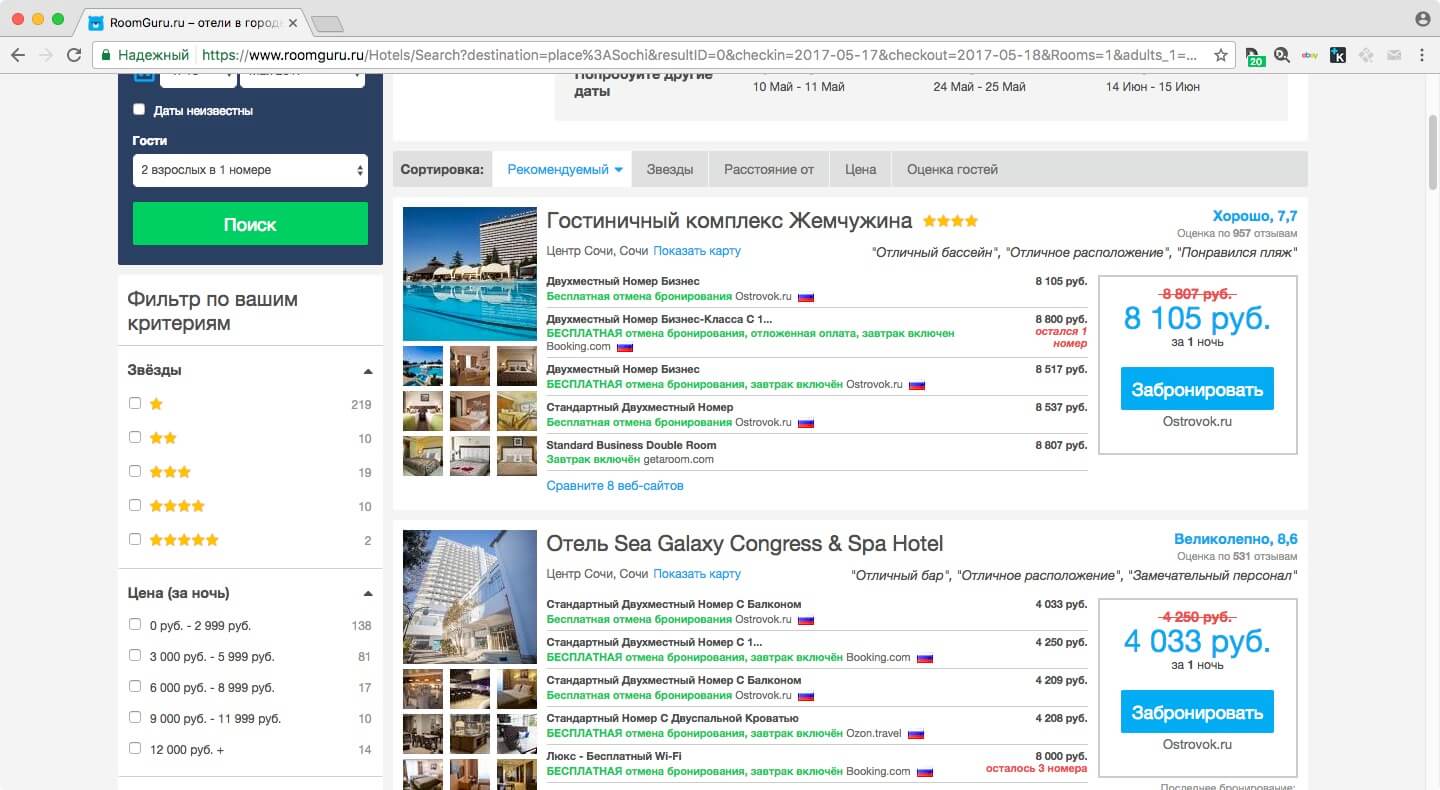Check price range 0 – 2 999 руб.

coord(135,624)
